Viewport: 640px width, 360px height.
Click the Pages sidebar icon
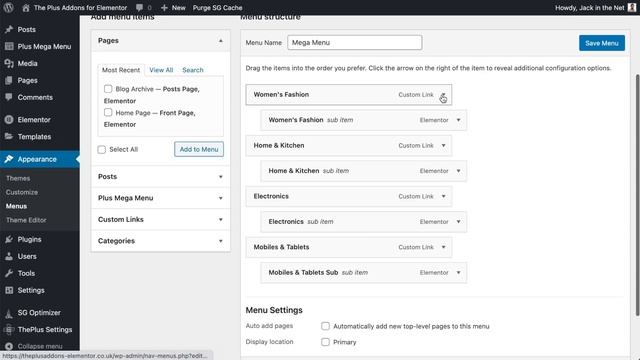(9, 80)
